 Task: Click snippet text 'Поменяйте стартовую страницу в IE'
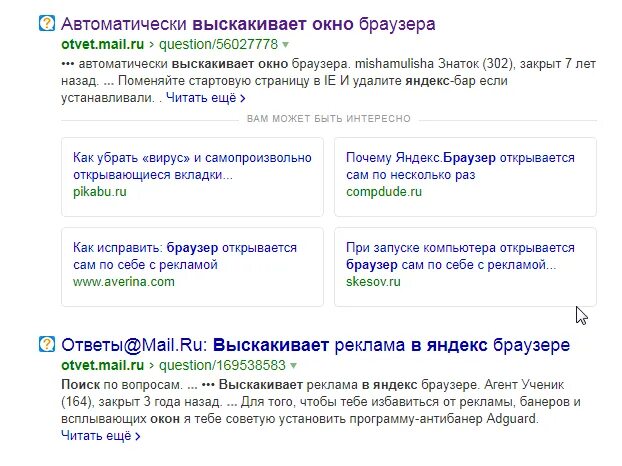click(x=228, y=81)
